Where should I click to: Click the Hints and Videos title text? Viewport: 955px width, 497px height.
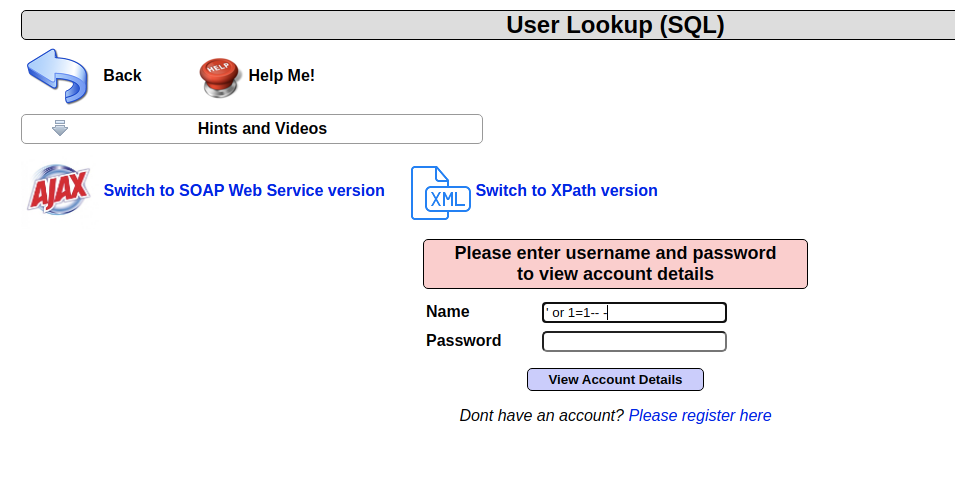click(262, 129)
